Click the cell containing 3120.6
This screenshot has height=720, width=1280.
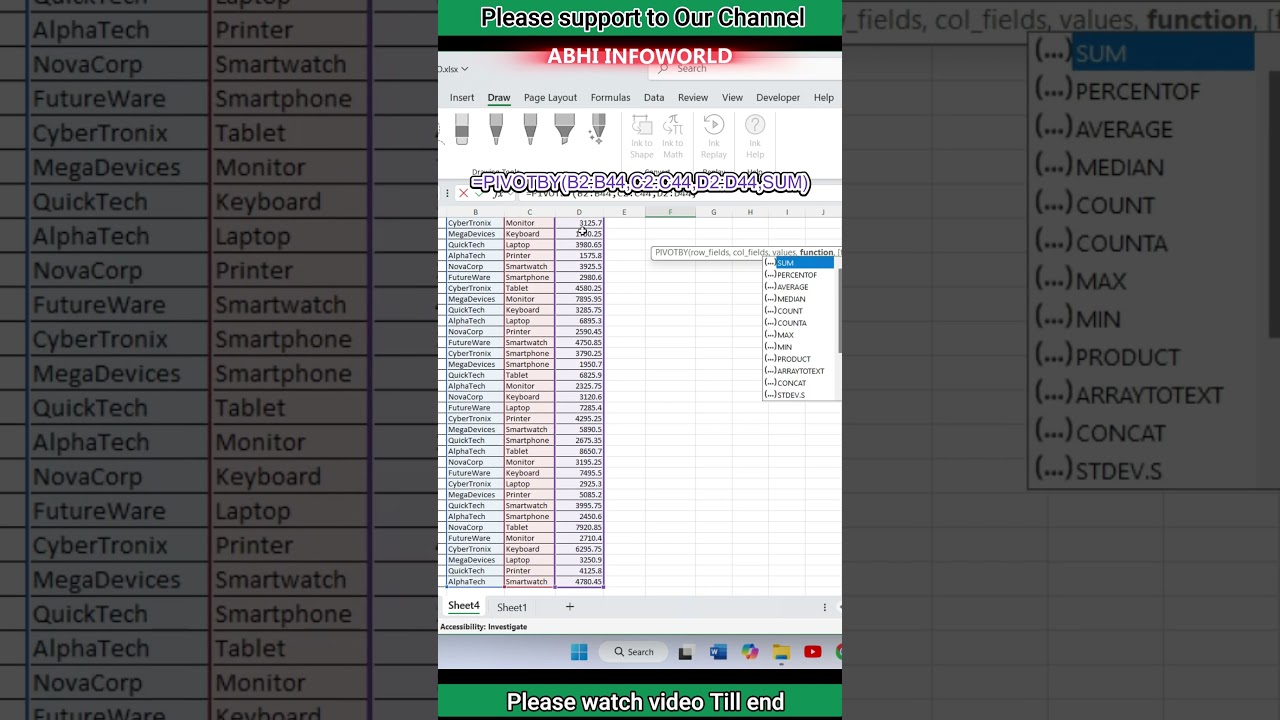tap(580, 397)
